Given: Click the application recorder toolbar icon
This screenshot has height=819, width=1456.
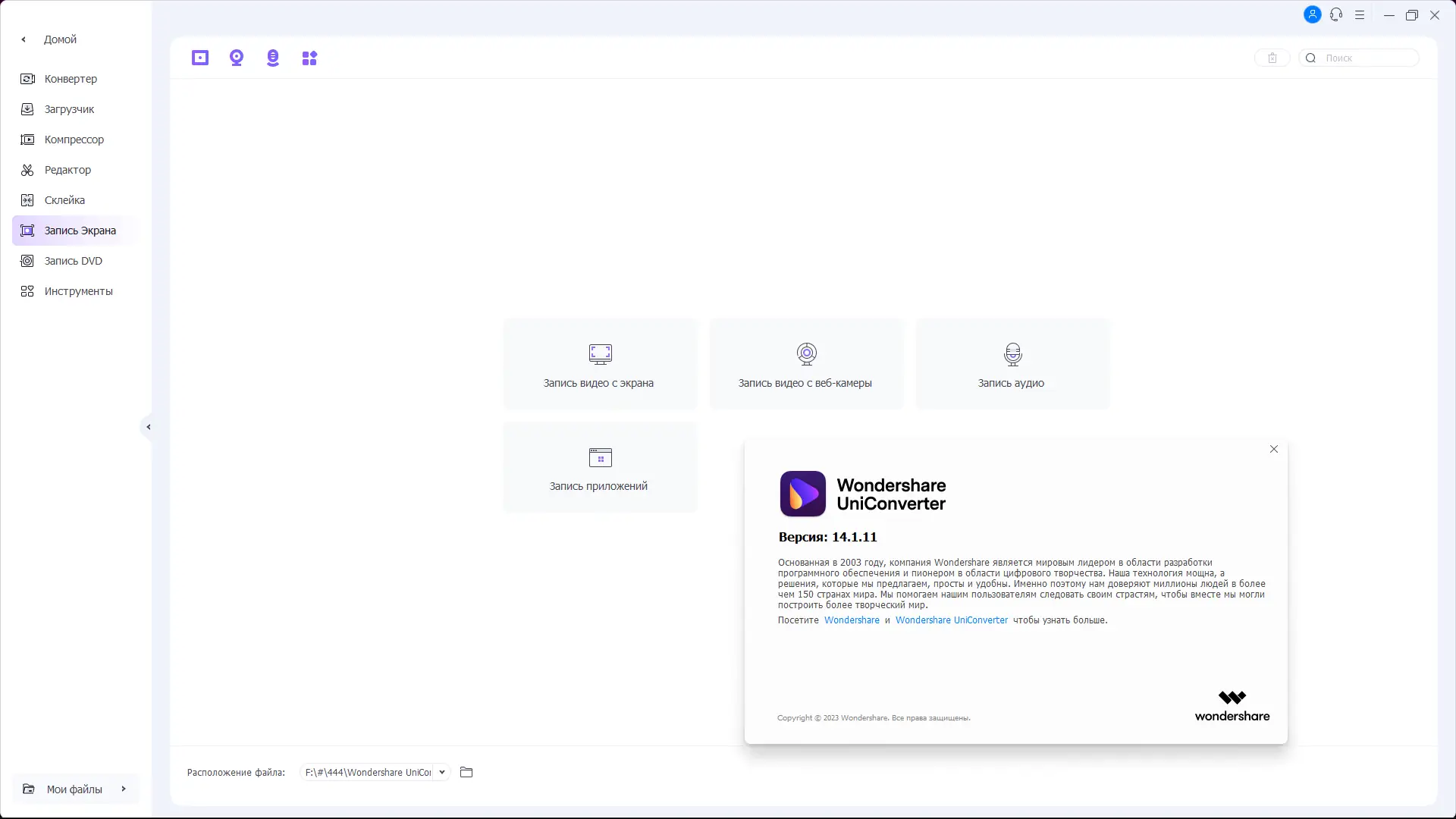Looking at the screenshot, I should [x=309, y=58].
